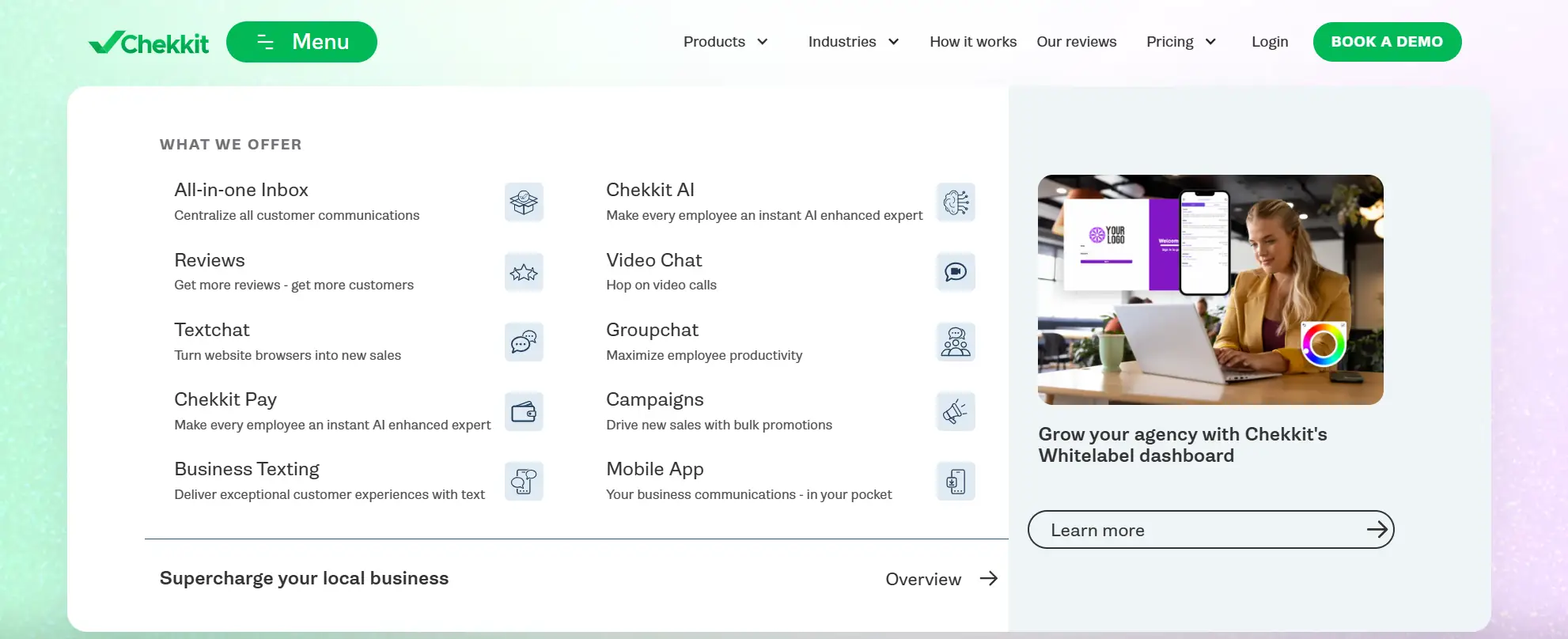Screen dimensions: 1568x639
Task: Click the All-in-one Inbox box icon
Action: [x=524, y=202]
